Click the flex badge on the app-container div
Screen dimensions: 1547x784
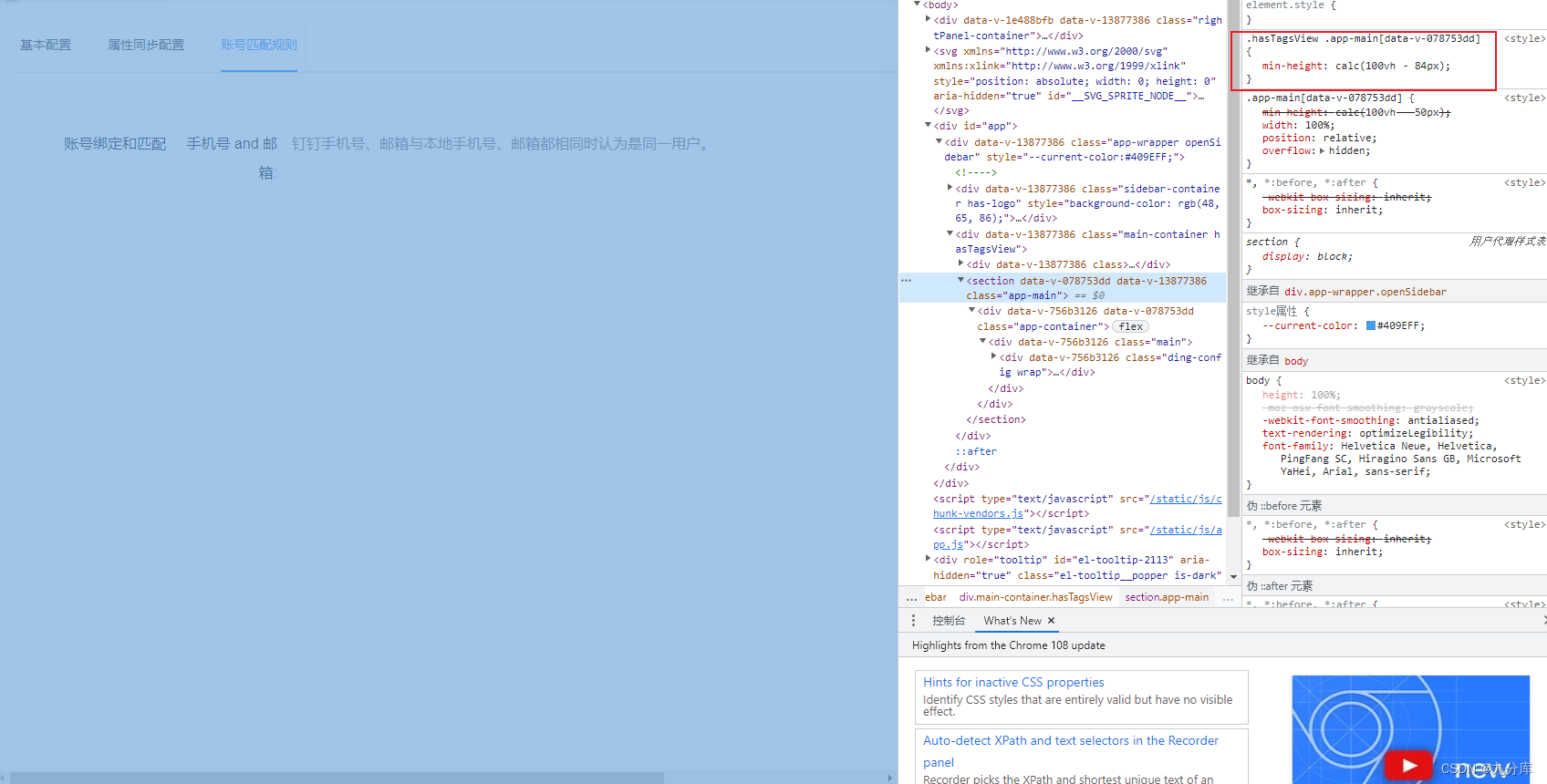[1131, 326]
